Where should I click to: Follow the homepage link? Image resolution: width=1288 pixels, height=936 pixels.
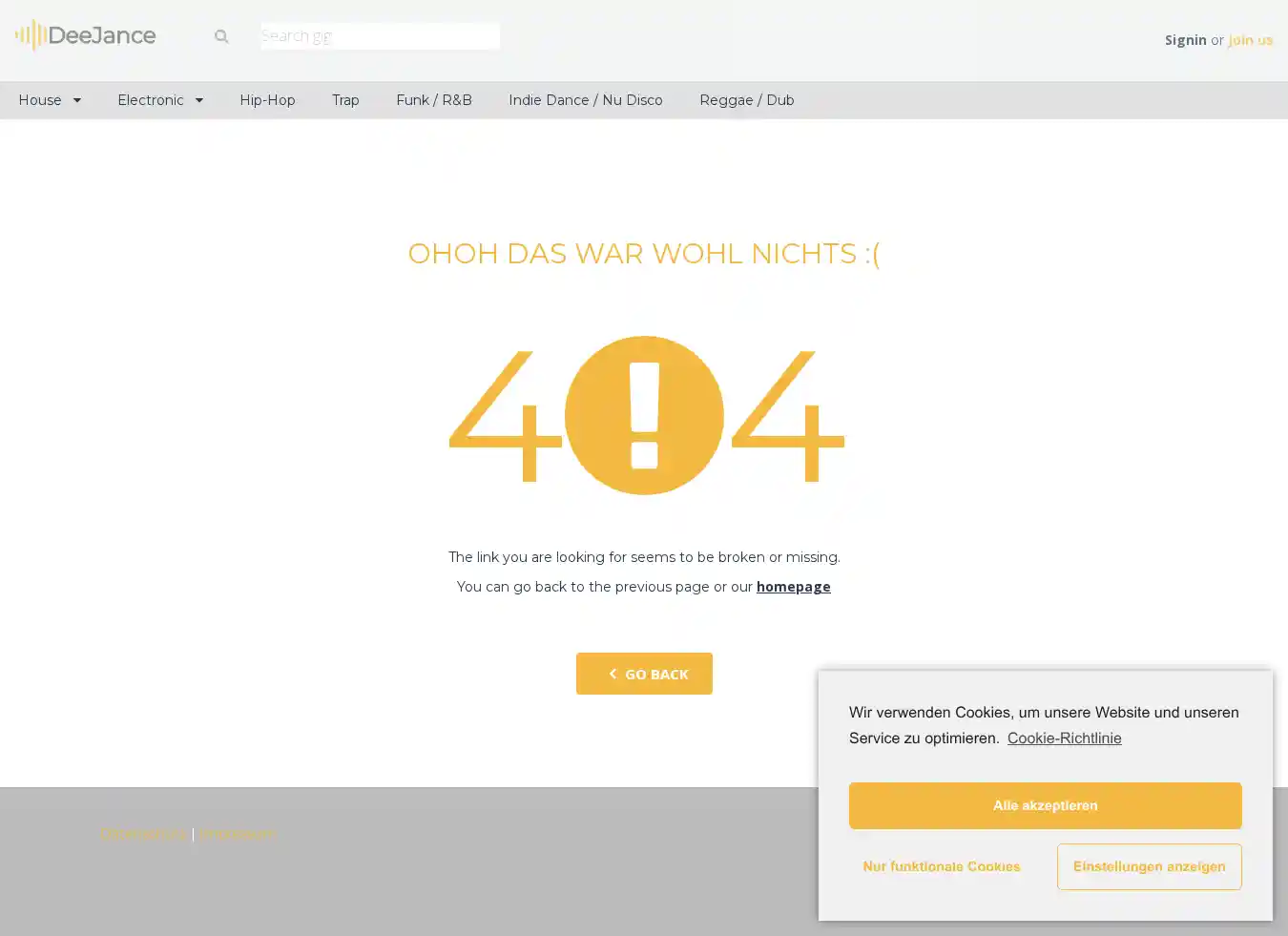(x=793, y=587)
